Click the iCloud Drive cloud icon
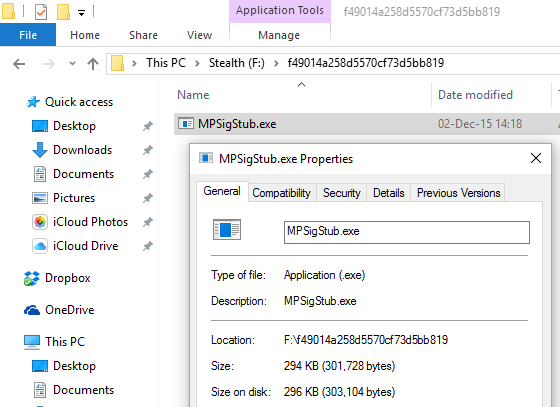The height and width of the screenshot is (407, 560). tap(40, 246)
